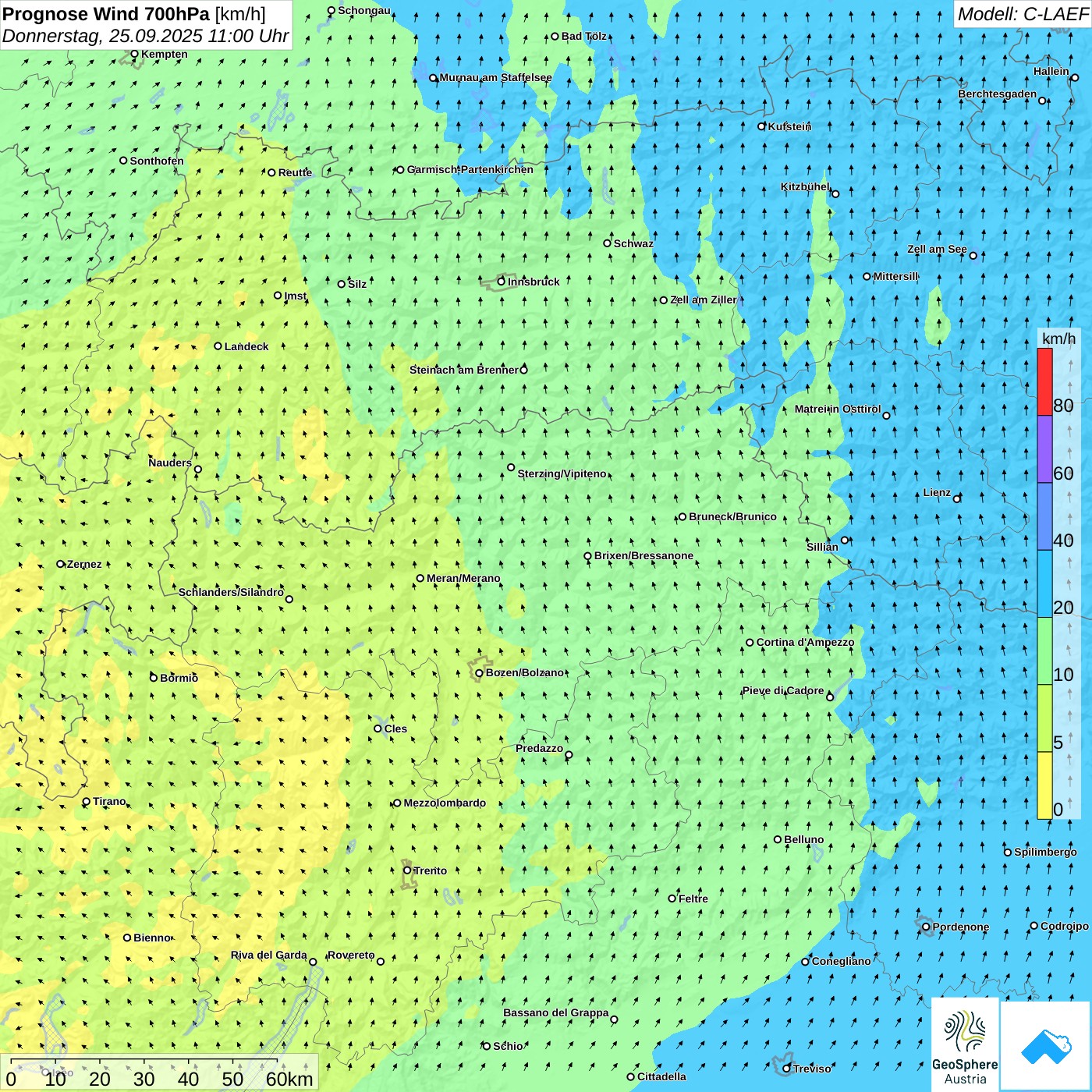Click the "Berchtesgaden" label
This screenshot has width=1092, height=1092.
[x=998, y=94]
